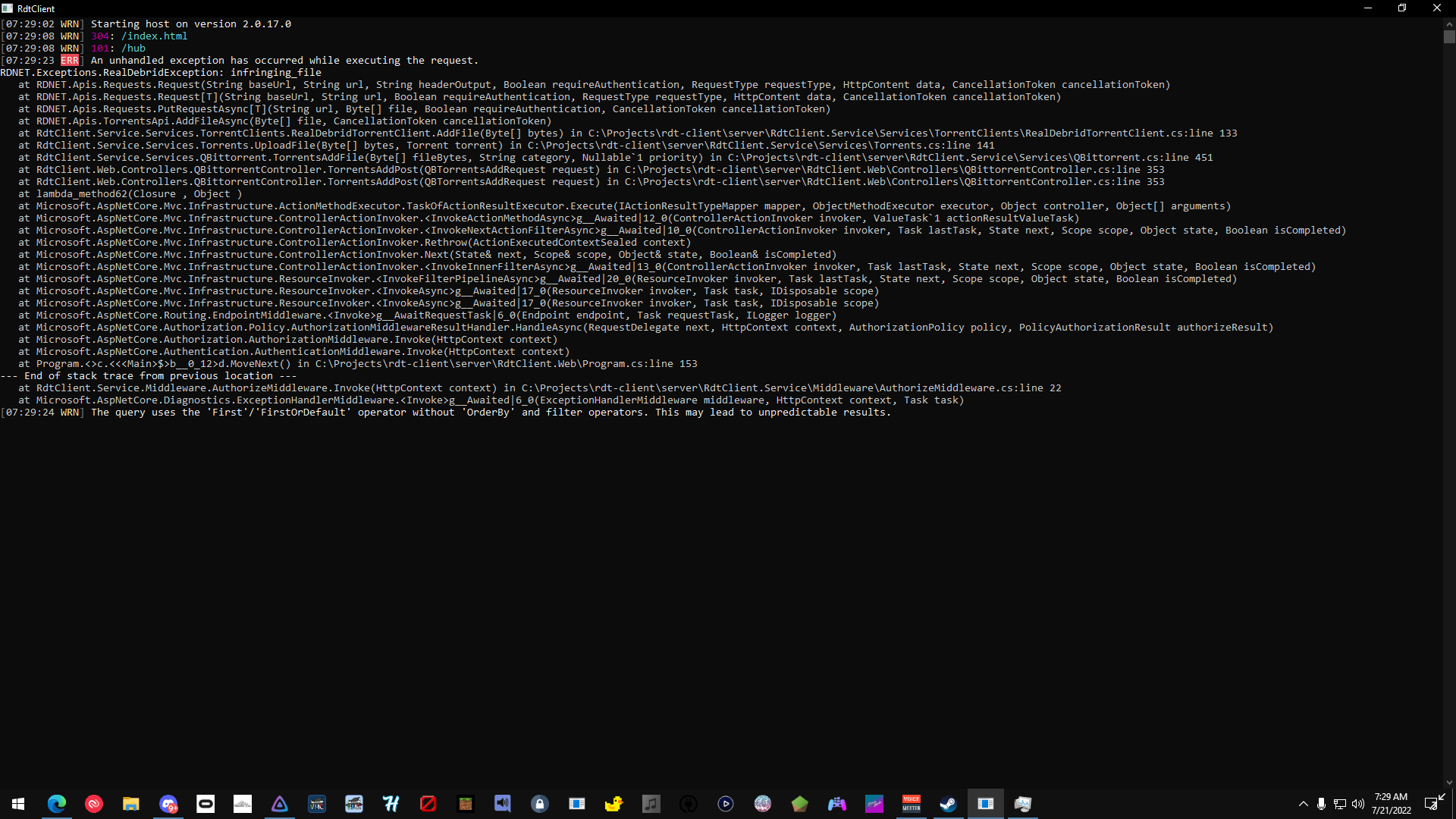The image size is (1456, 819).
Task: Minimize the RdtClient console window
Action: pyautogui.click(x=1368, y=8)
